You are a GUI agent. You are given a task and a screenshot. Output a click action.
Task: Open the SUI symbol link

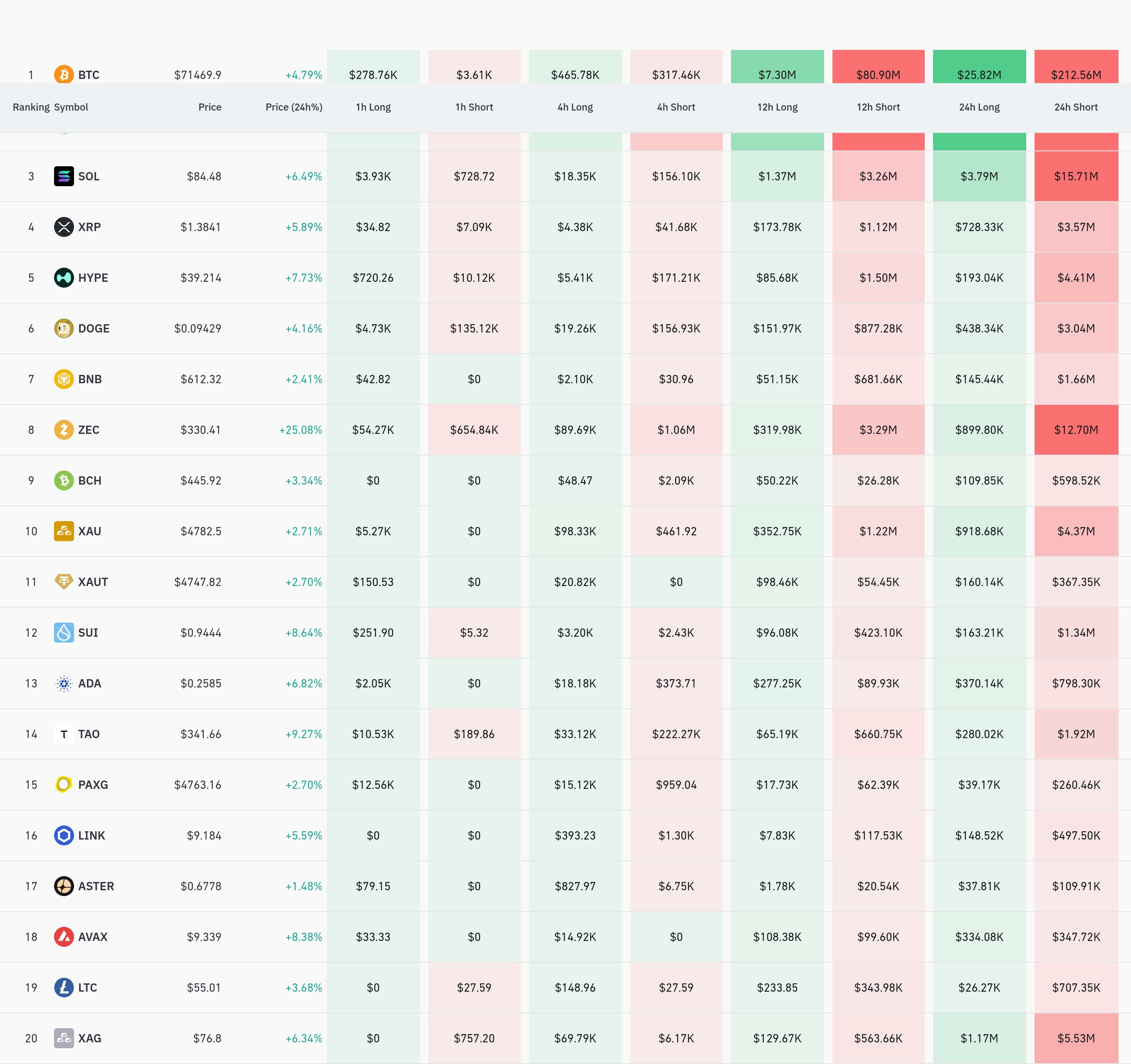pos(88,633)
